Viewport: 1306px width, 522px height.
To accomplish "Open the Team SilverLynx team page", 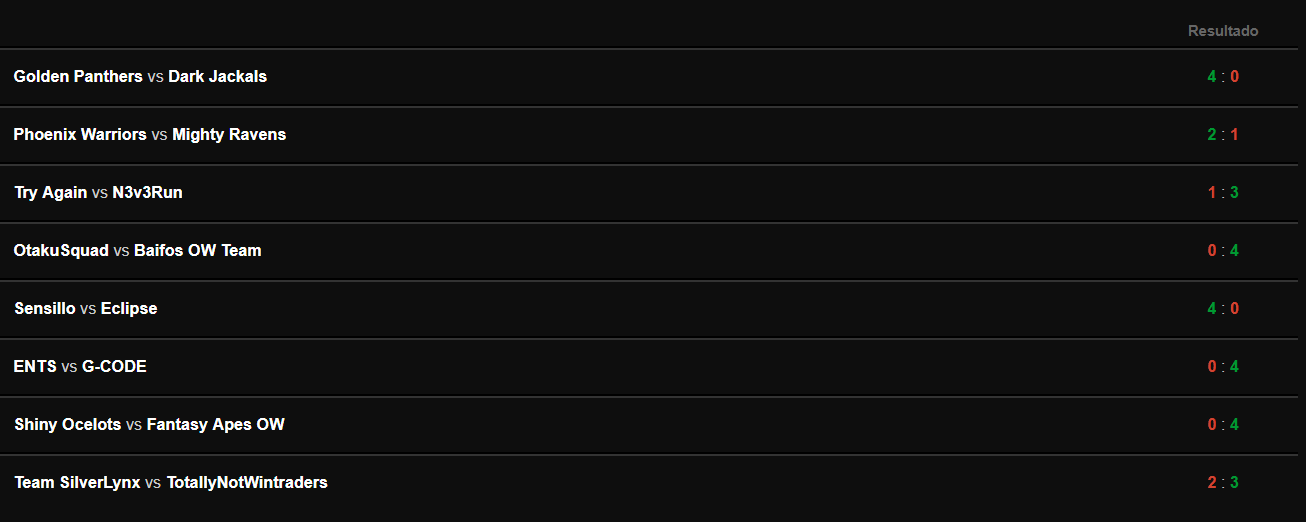I will [x=77, y=482].
